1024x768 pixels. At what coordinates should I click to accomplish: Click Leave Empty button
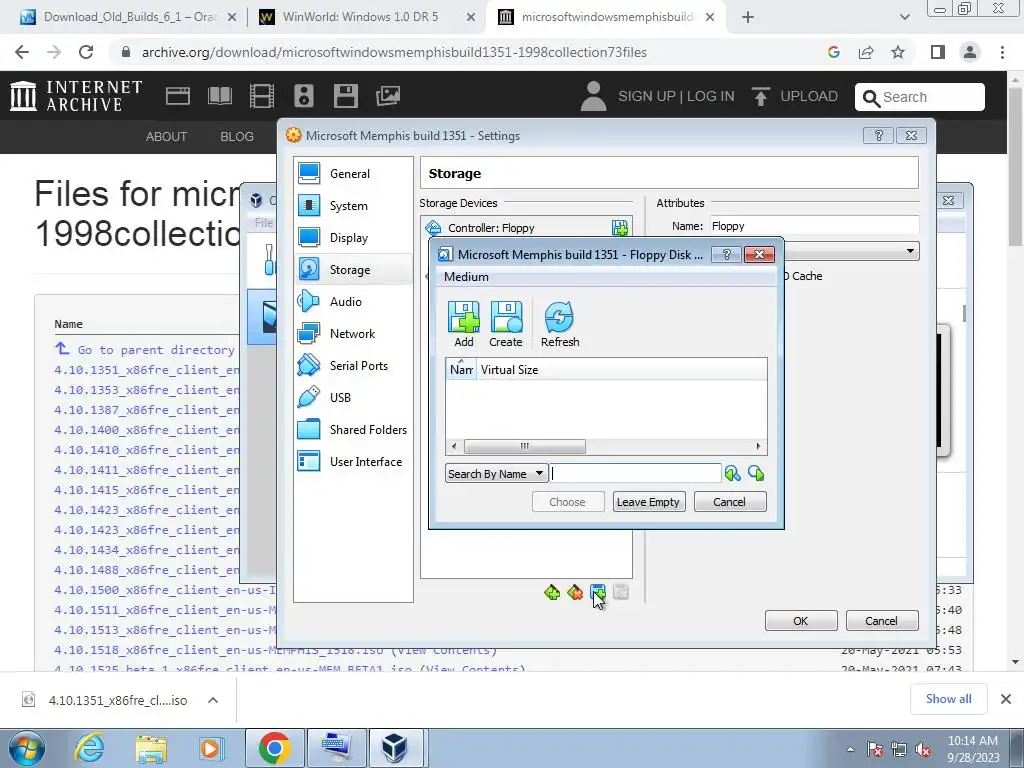point(648,502)
